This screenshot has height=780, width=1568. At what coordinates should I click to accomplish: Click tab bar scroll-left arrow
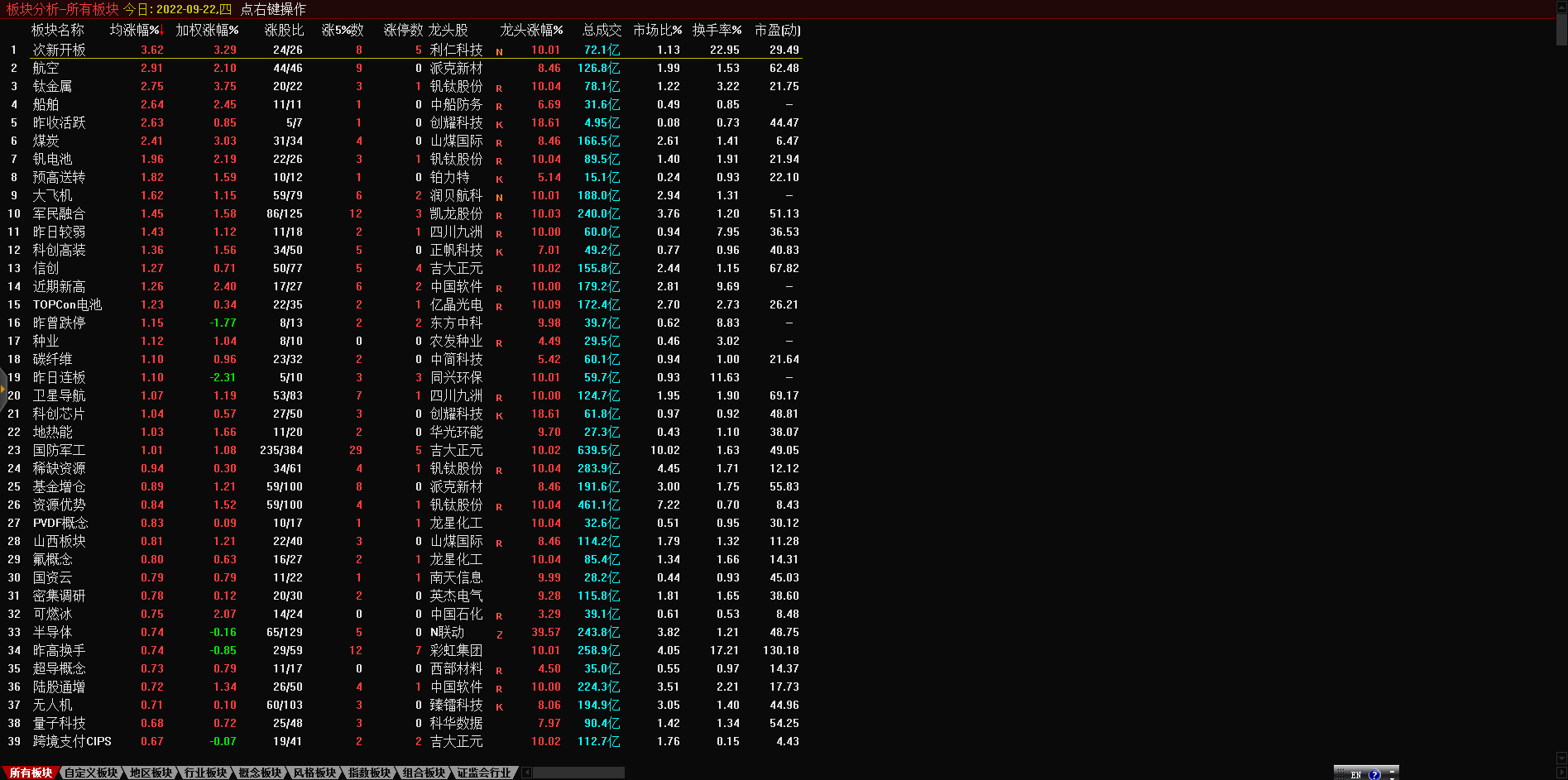526,773
